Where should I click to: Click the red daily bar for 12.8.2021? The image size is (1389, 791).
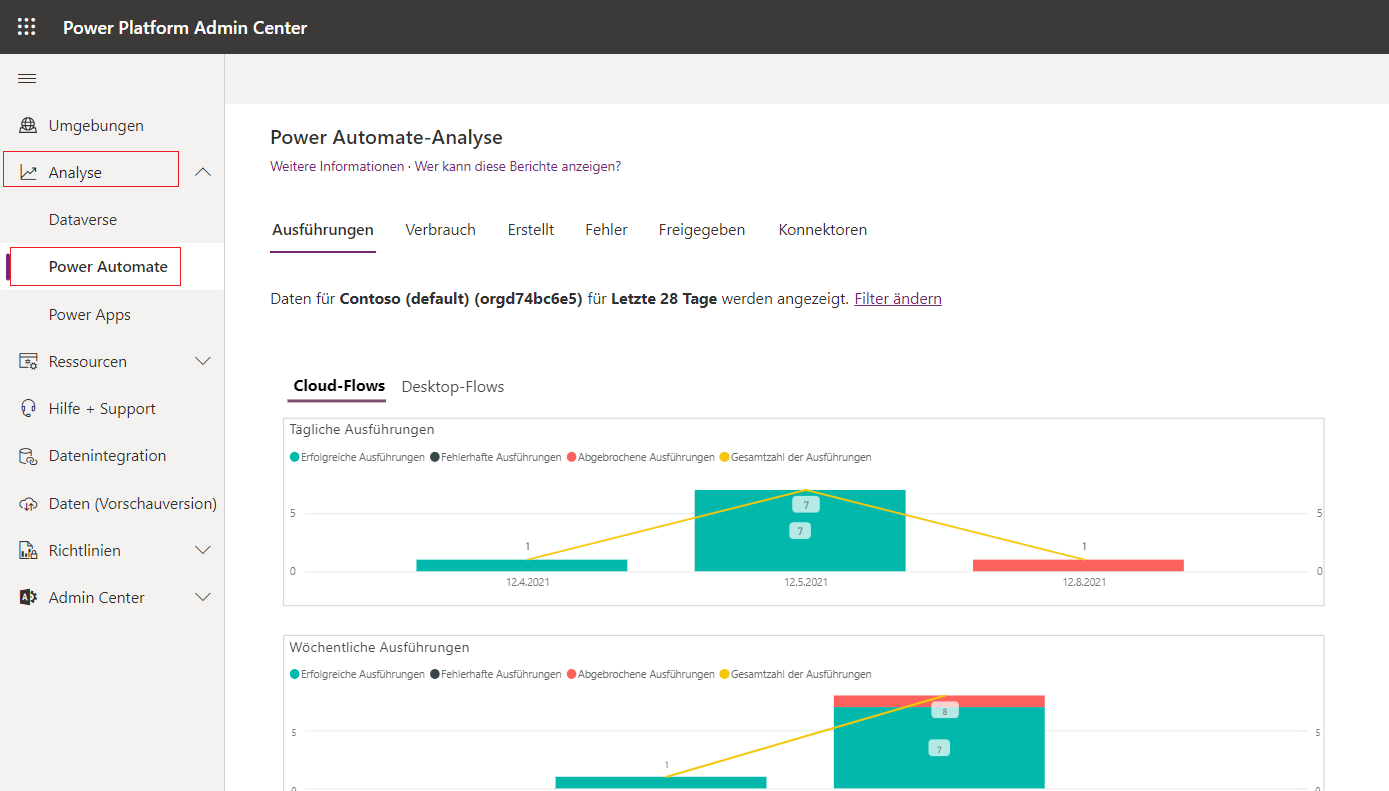(x=1078, y=565)
